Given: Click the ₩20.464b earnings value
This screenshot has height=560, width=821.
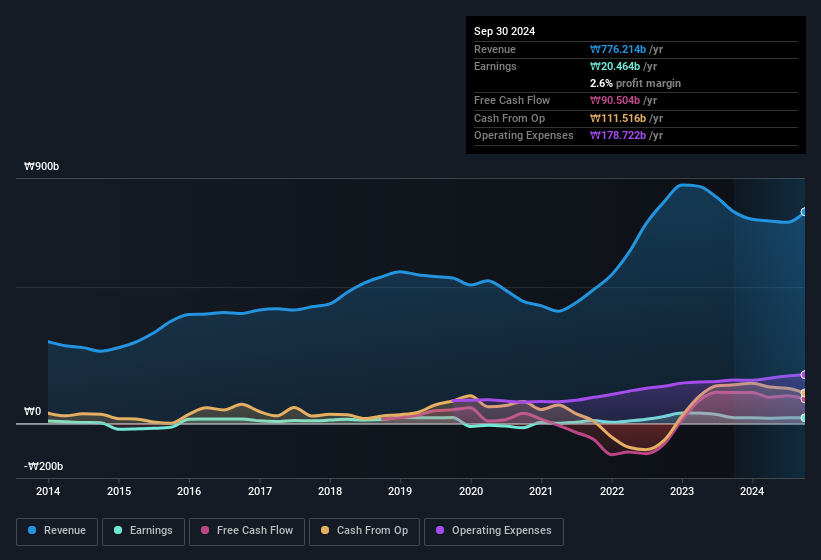Looking at the screenshot, I should coord(615,66).
